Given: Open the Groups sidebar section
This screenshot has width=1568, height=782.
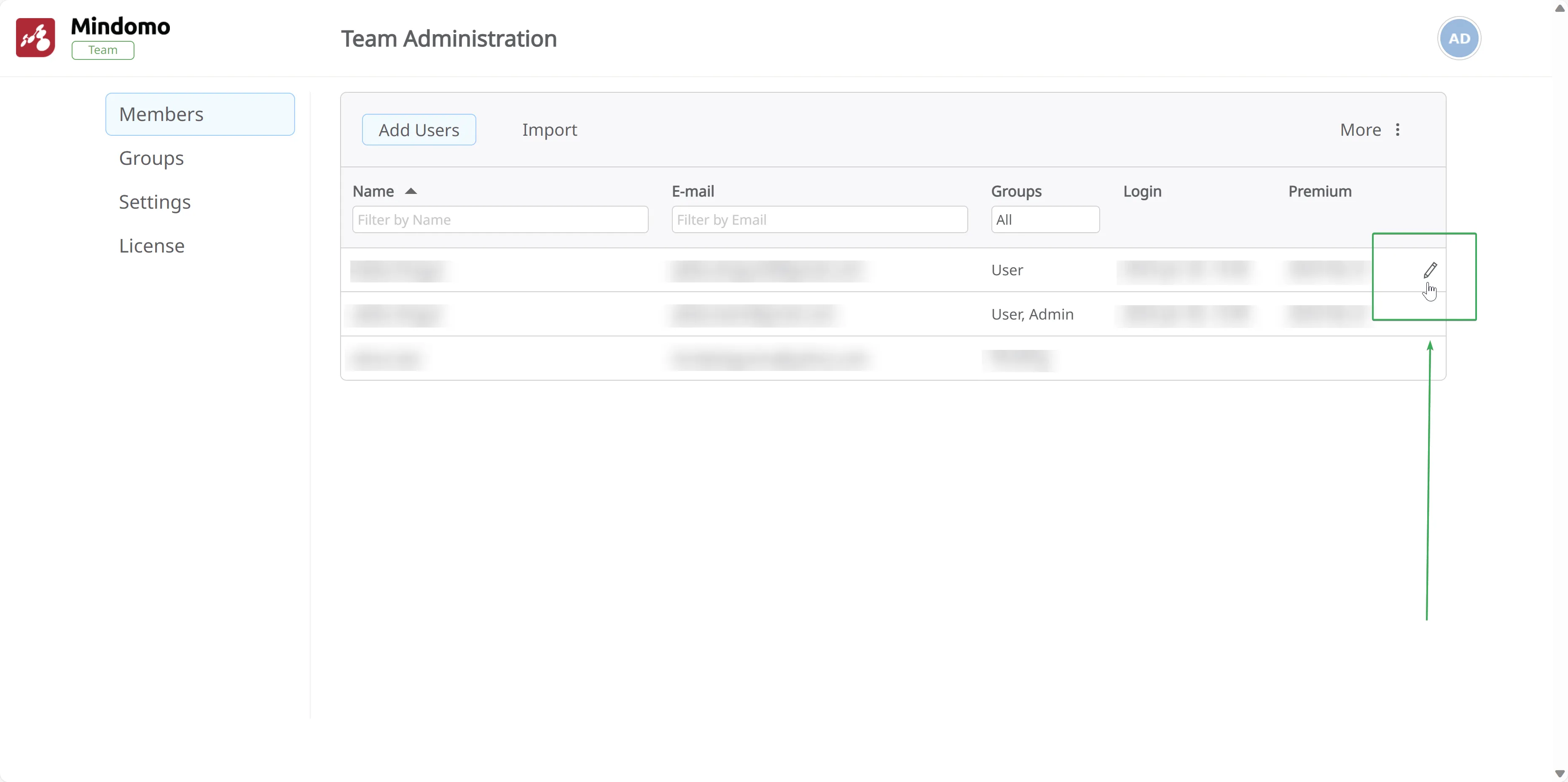Looking at the screenshot, I should pos(152,158).
